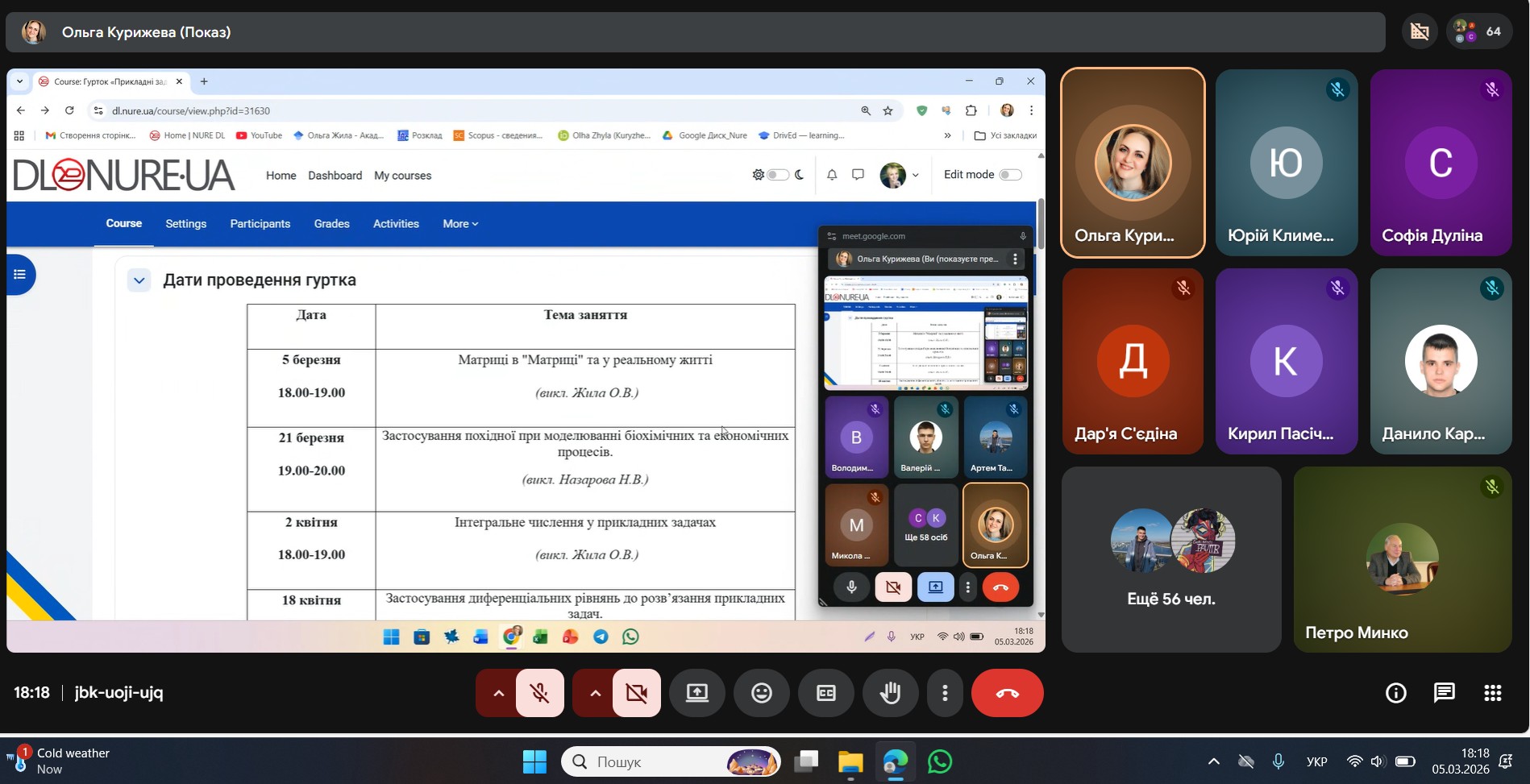Click the present screen button
Image resolution: width=1530 pixels, height=784 pixels.
point(697,693)
